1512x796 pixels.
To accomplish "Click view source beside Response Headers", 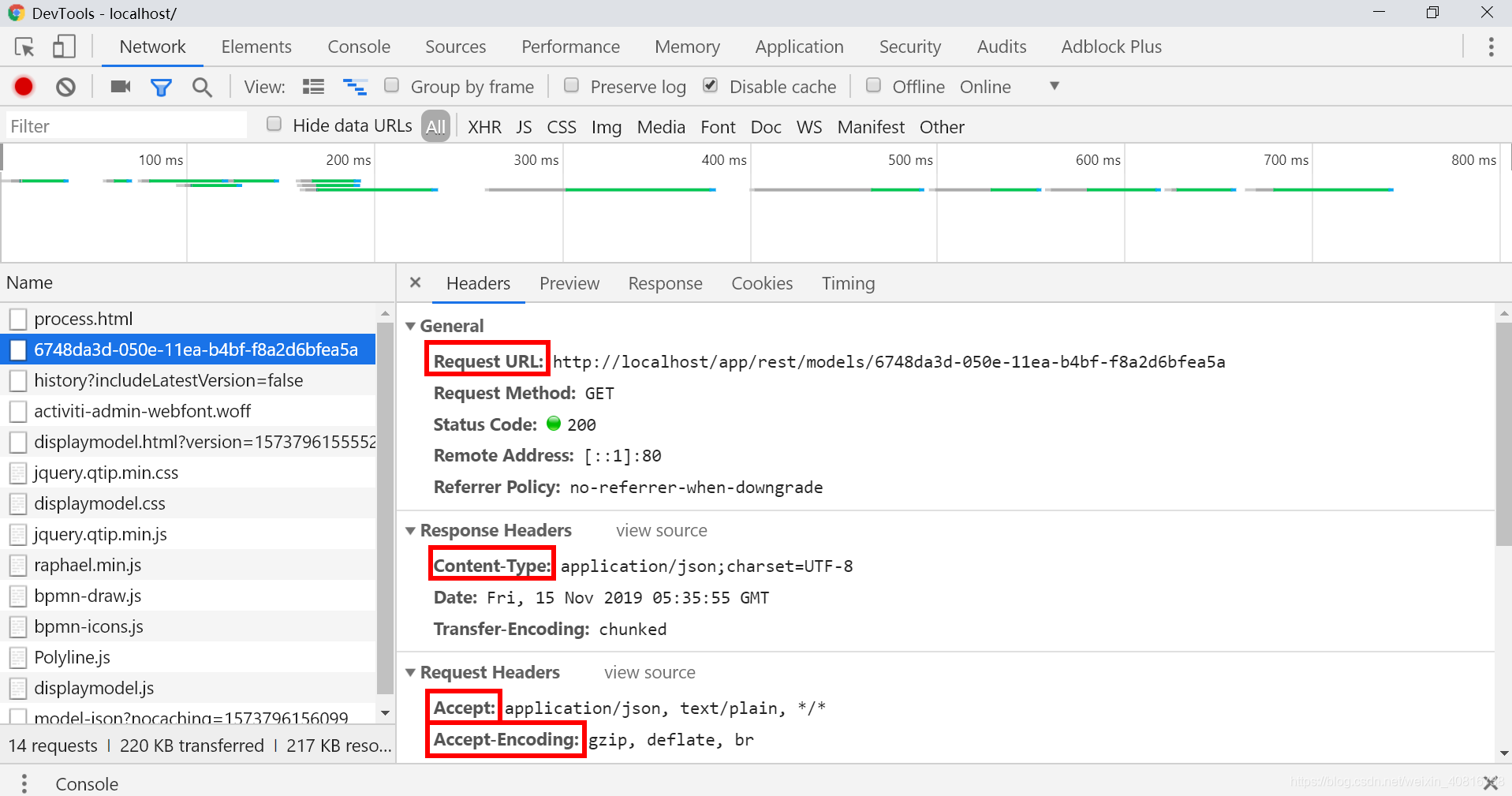I will pyautogui.click(x=662, y=531).
